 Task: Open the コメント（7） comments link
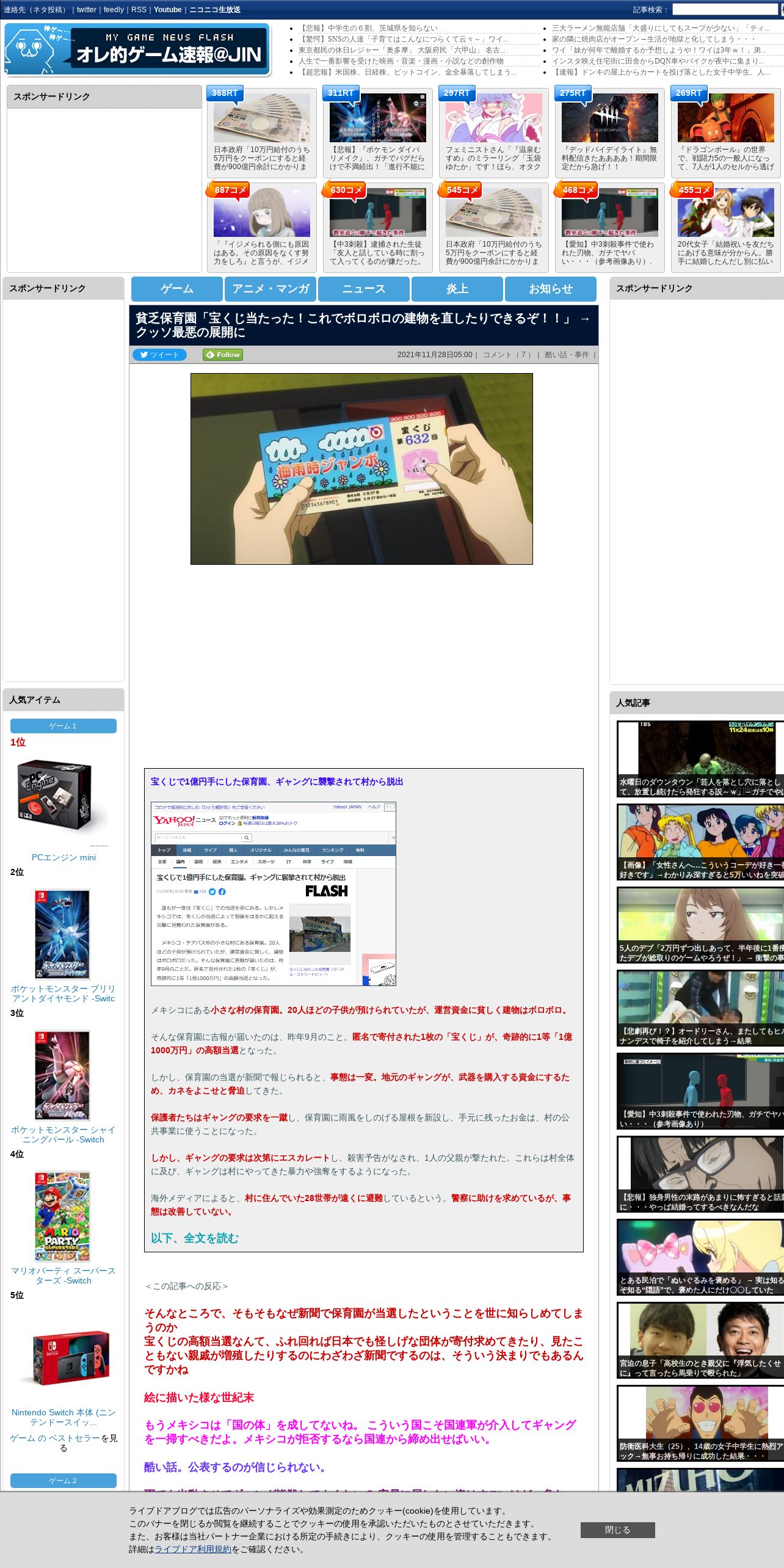pyautogui.click(x=507, y=355)
